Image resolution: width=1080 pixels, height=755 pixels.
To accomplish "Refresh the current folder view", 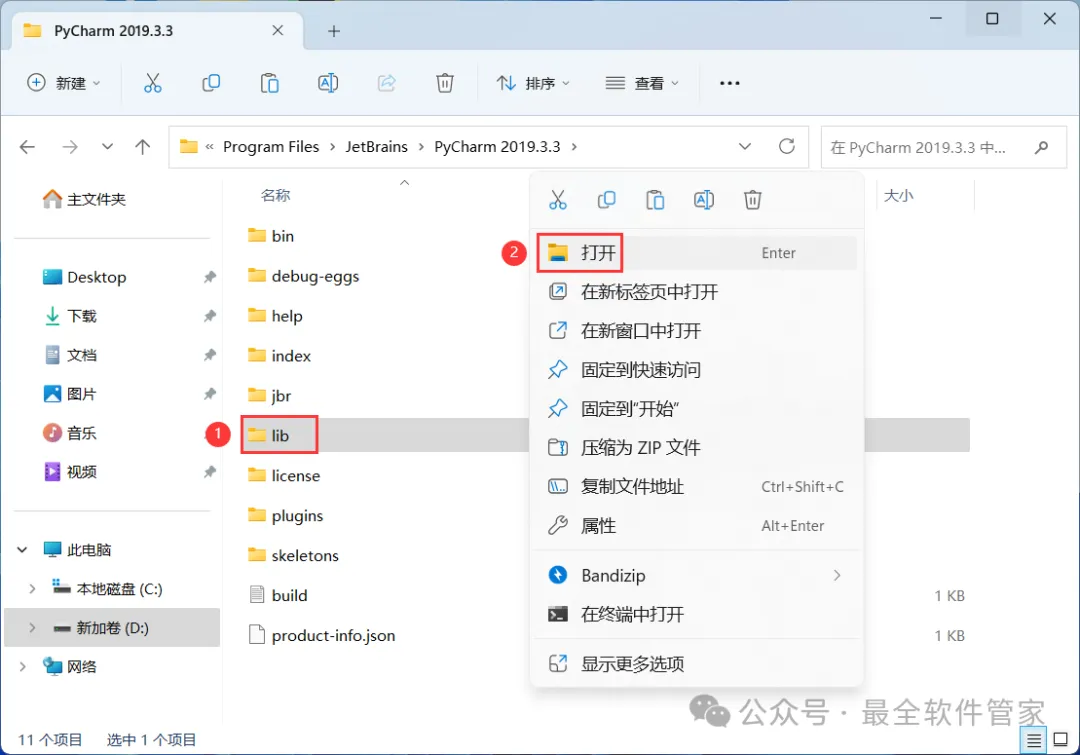I will point(787,146).
